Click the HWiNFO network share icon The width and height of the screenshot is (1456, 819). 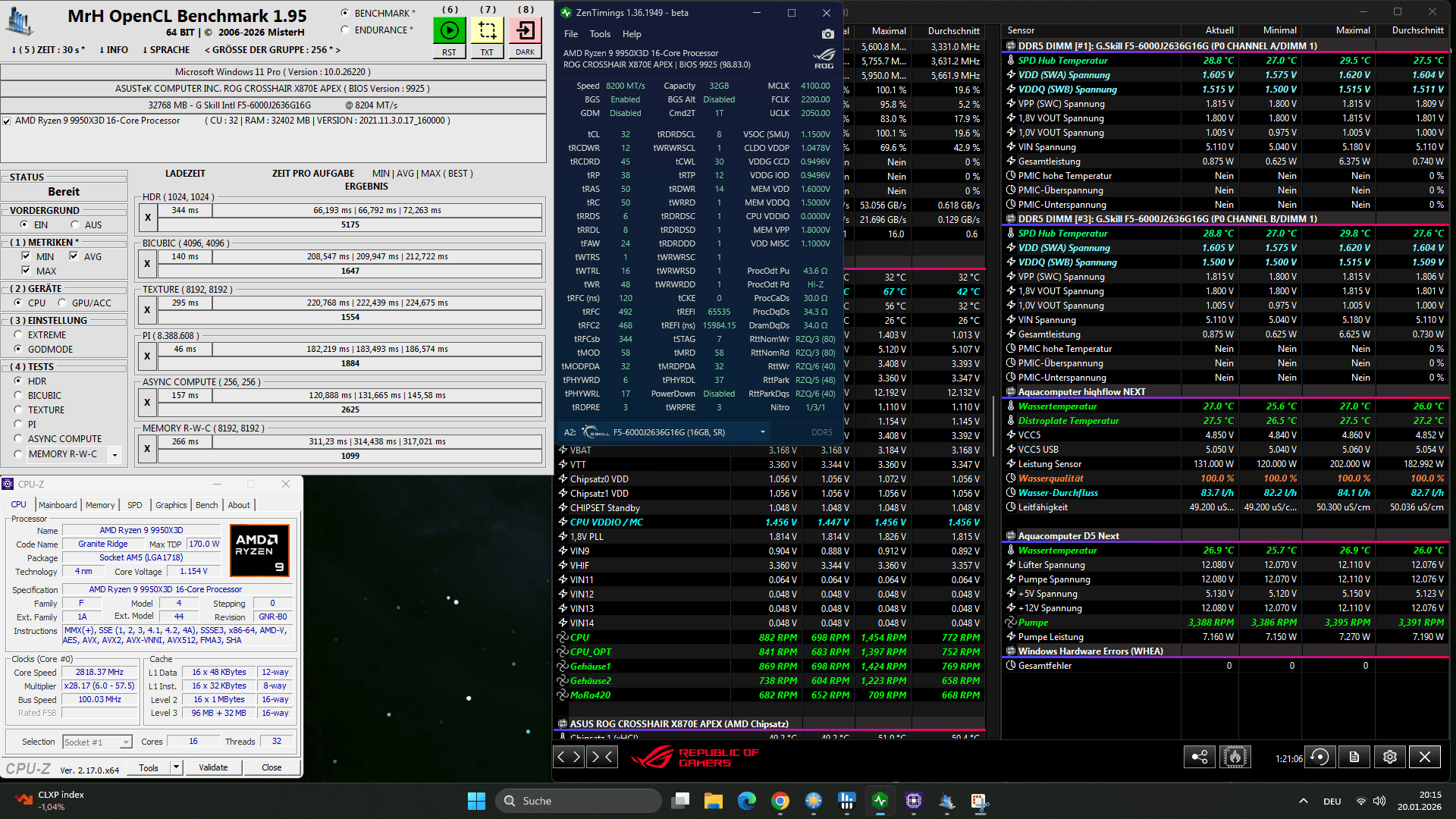coord(1200,757)
